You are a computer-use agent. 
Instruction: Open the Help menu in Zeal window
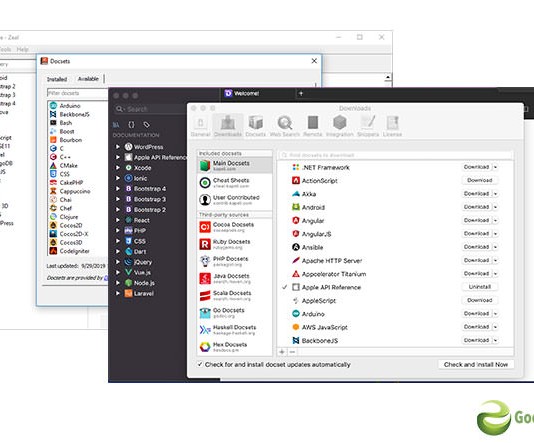coord(22,49)
